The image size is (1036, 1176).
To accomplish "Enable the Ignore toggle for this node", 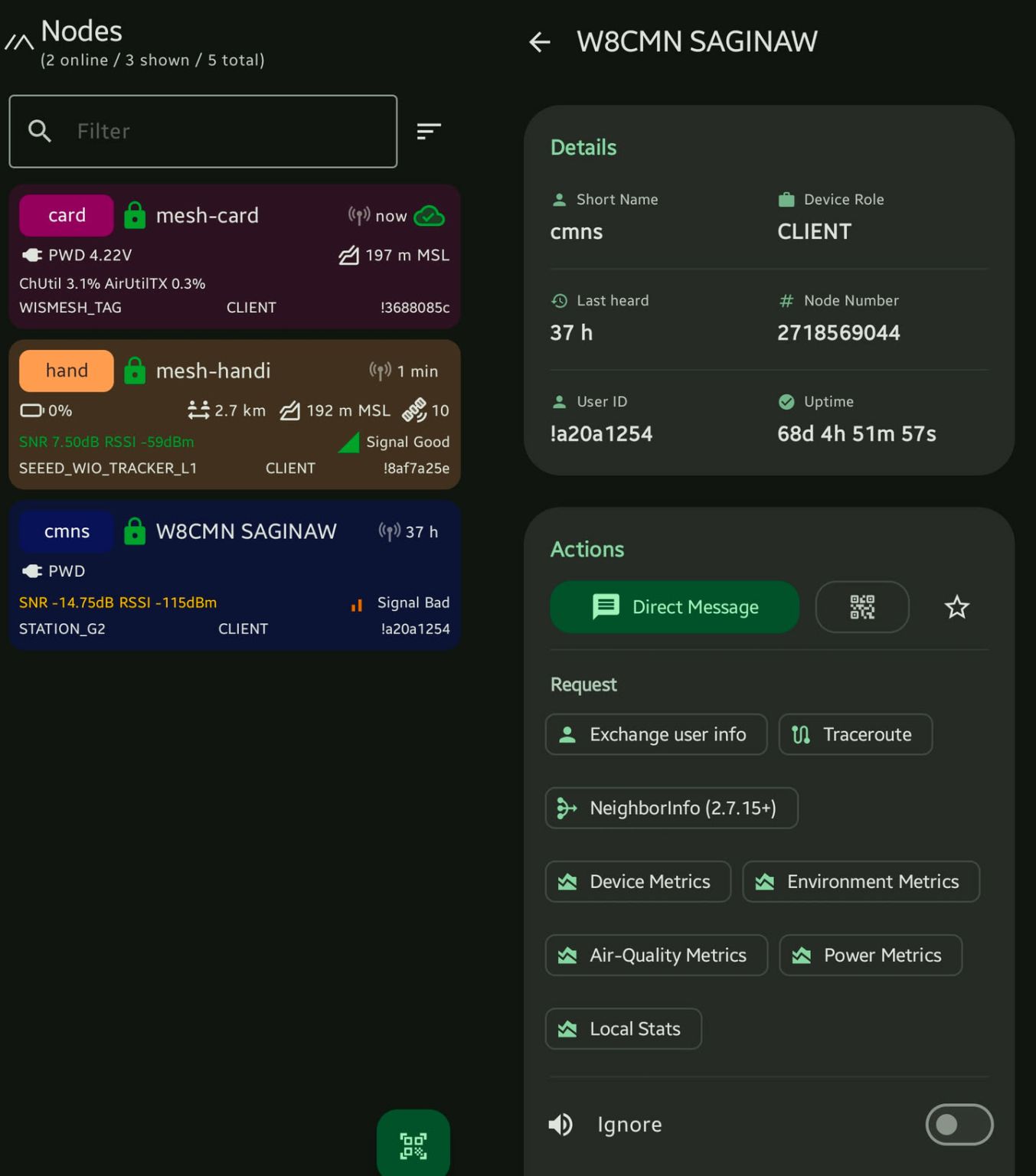I will click(959, 1125).
